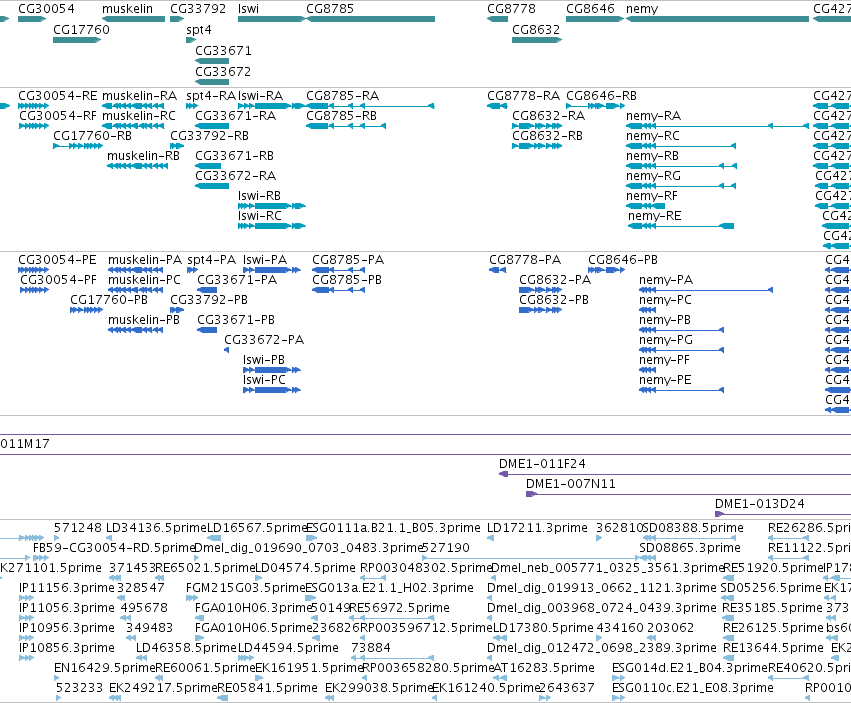Open transcript Iswi-RA

(x=261, y=96)
